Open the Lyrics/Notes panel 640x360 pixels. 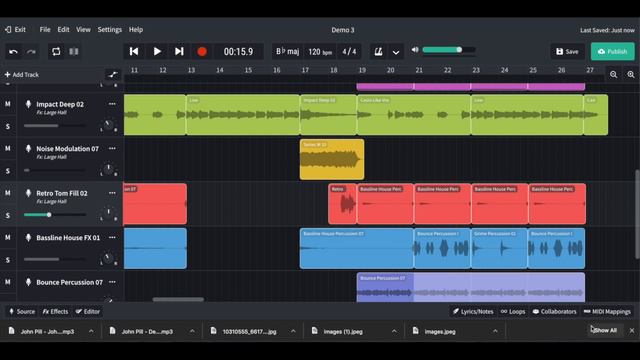[x=473, y=311]
